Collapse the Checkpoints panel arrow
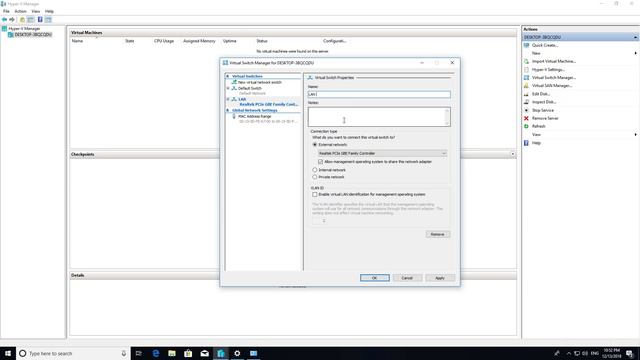The image size is (640, 360). [513, 154]
